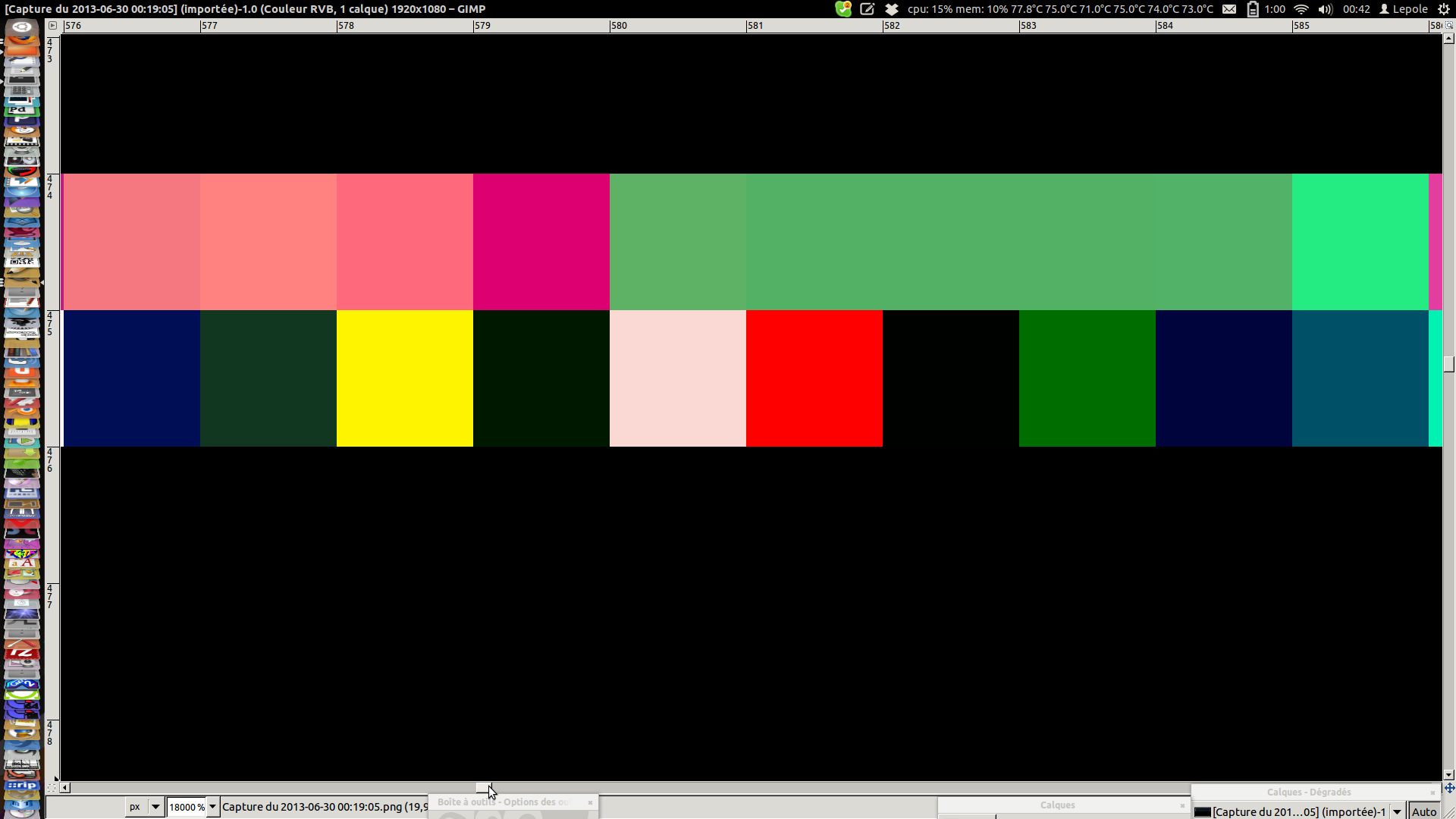Open the unit dropdown showing px
The image size is (1456, 819).
pos(144,807)
